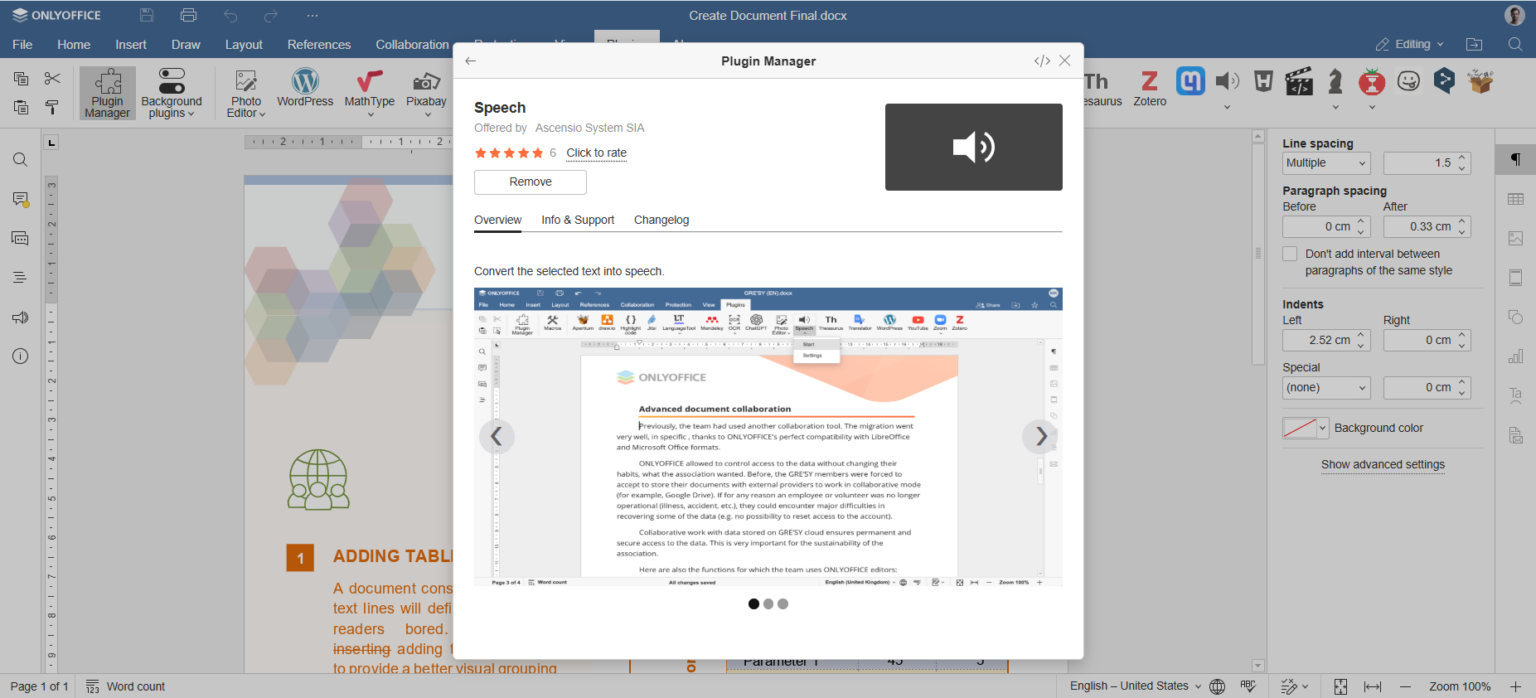The width and height of the screenshot is (1536, 698).
Task: Launch the WordPress plugin
Action: (305, 88)
